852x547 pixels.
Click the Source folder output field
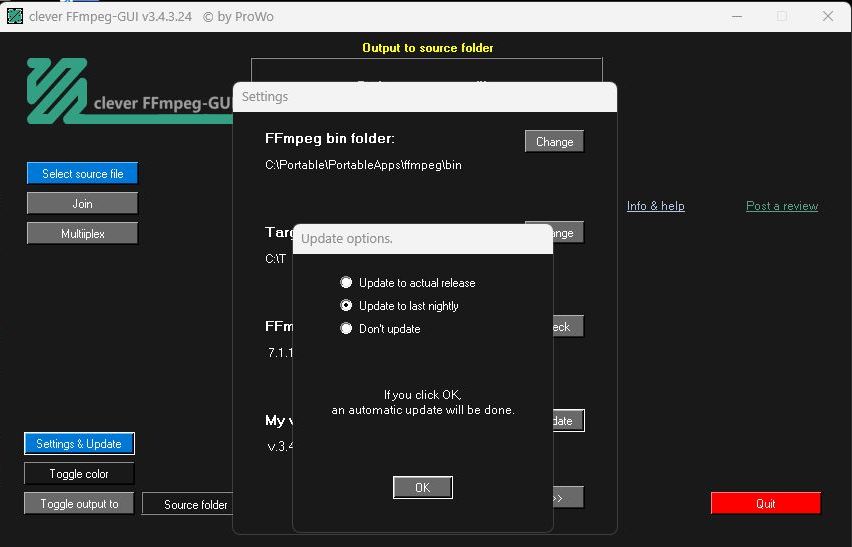[188, 504]
